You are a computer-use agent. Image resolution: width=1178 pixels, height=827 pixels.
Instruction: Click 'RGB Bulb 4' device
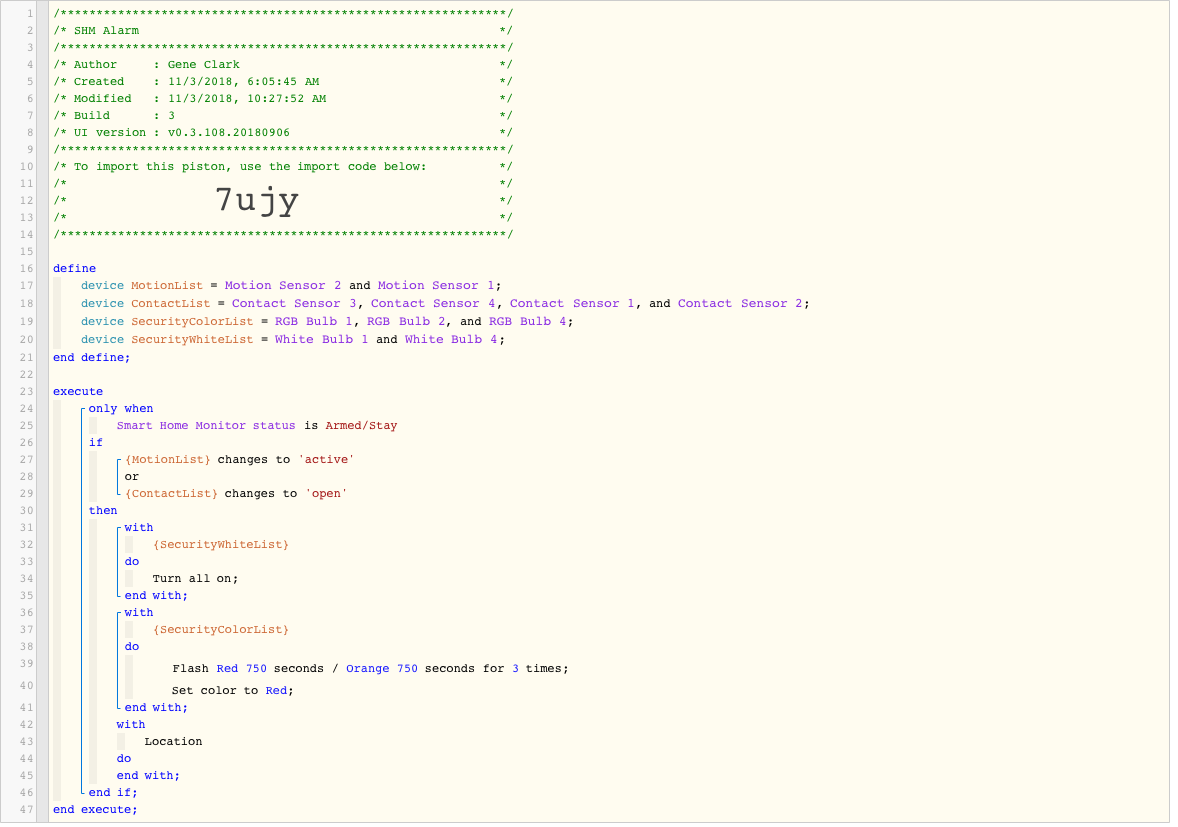(527, 322)
